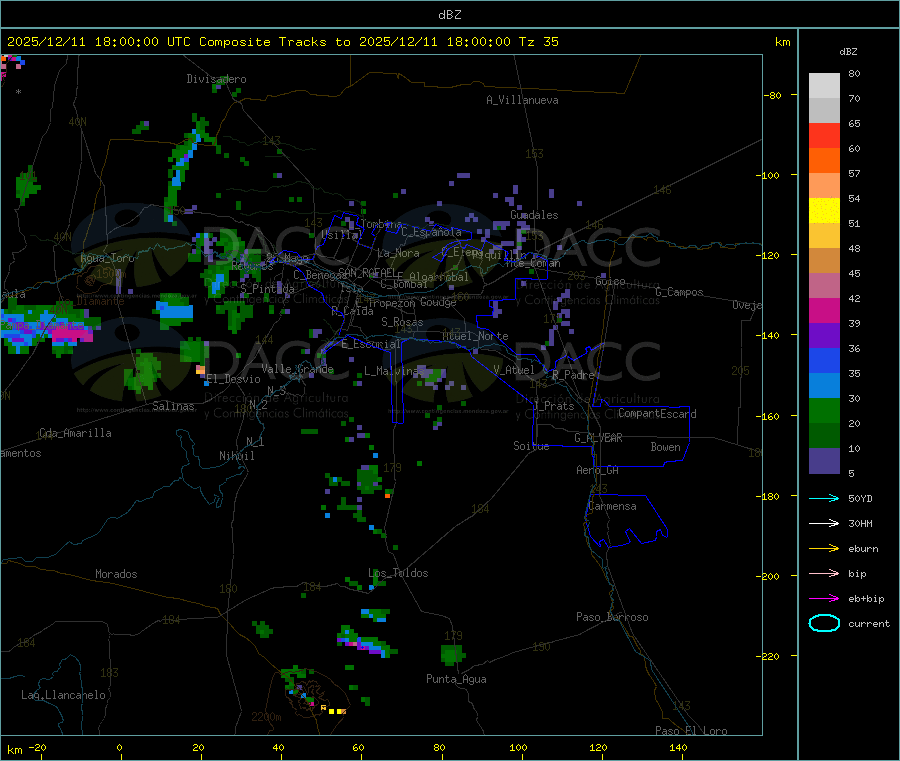Click the cyan 50YD track arrow
Screen dimensions: 900x761
[824, 498]
